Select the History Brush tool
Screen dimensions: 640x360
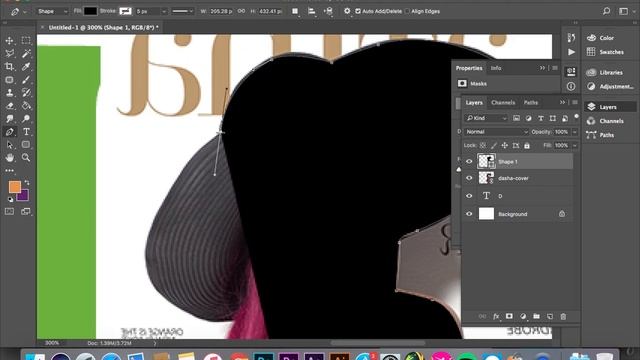[26, 93]
